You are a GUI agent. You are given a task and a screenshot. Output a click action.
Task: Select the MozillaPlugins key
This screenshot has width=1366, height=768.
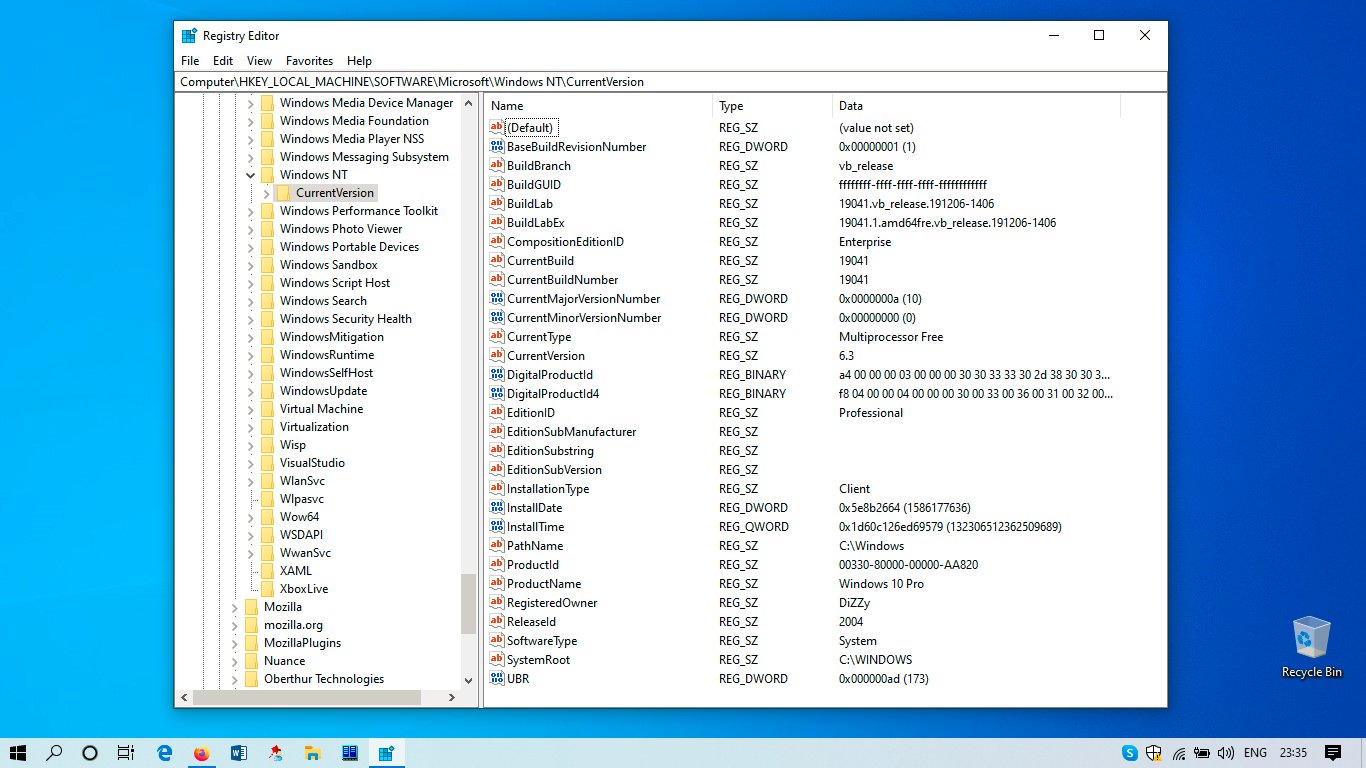[x=302, y=643]
